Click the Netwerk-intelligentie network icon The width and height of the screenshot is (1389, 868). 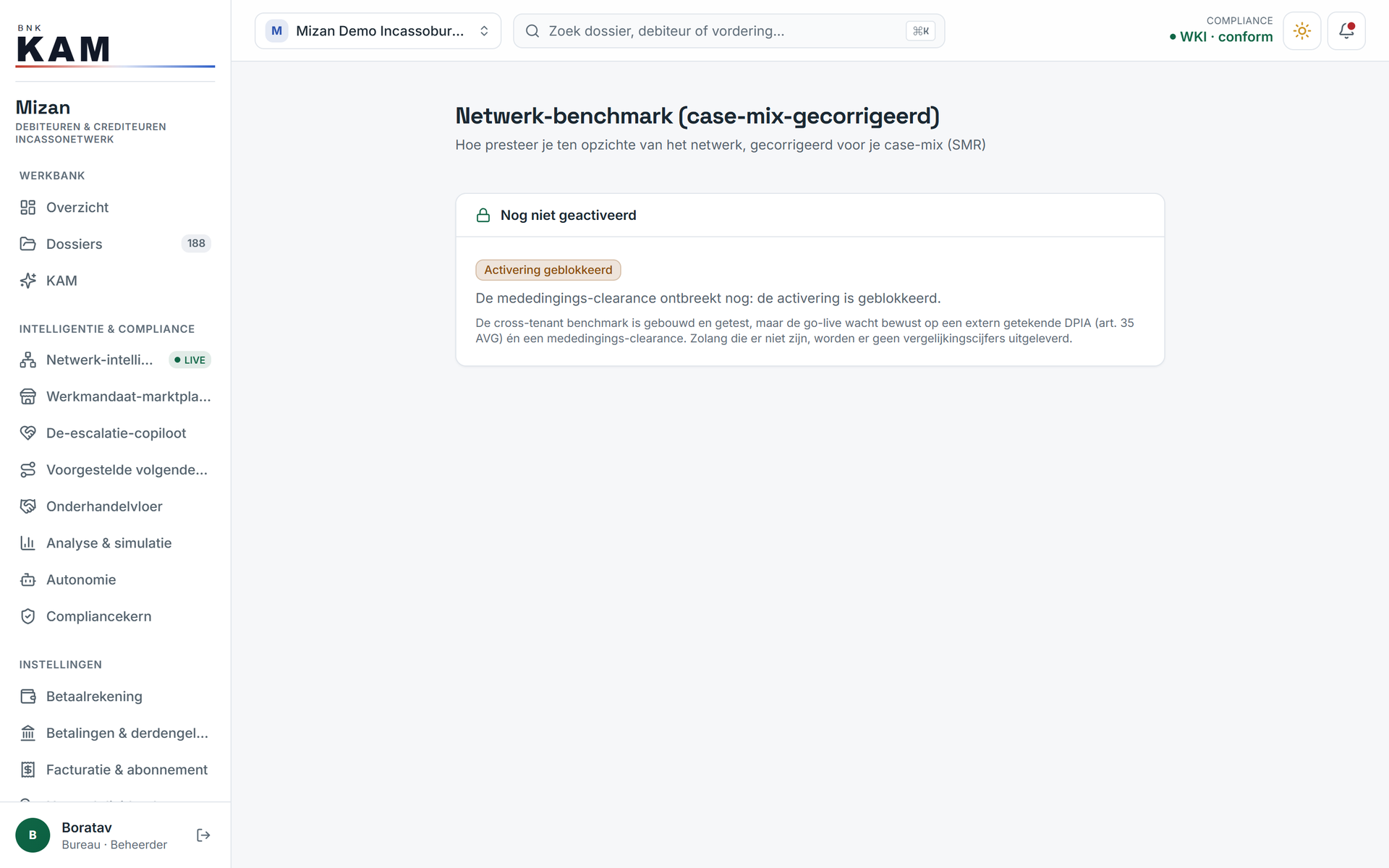click(x=27, y=359)
